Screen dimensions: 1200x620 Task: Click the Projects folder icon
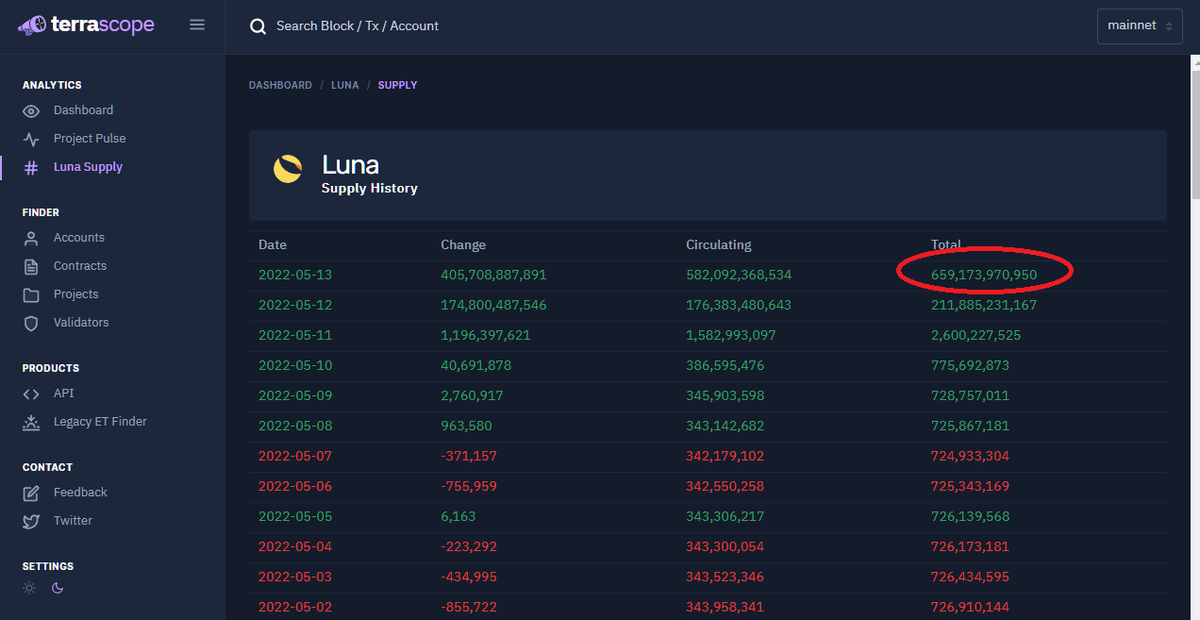[x=31, y=295]
